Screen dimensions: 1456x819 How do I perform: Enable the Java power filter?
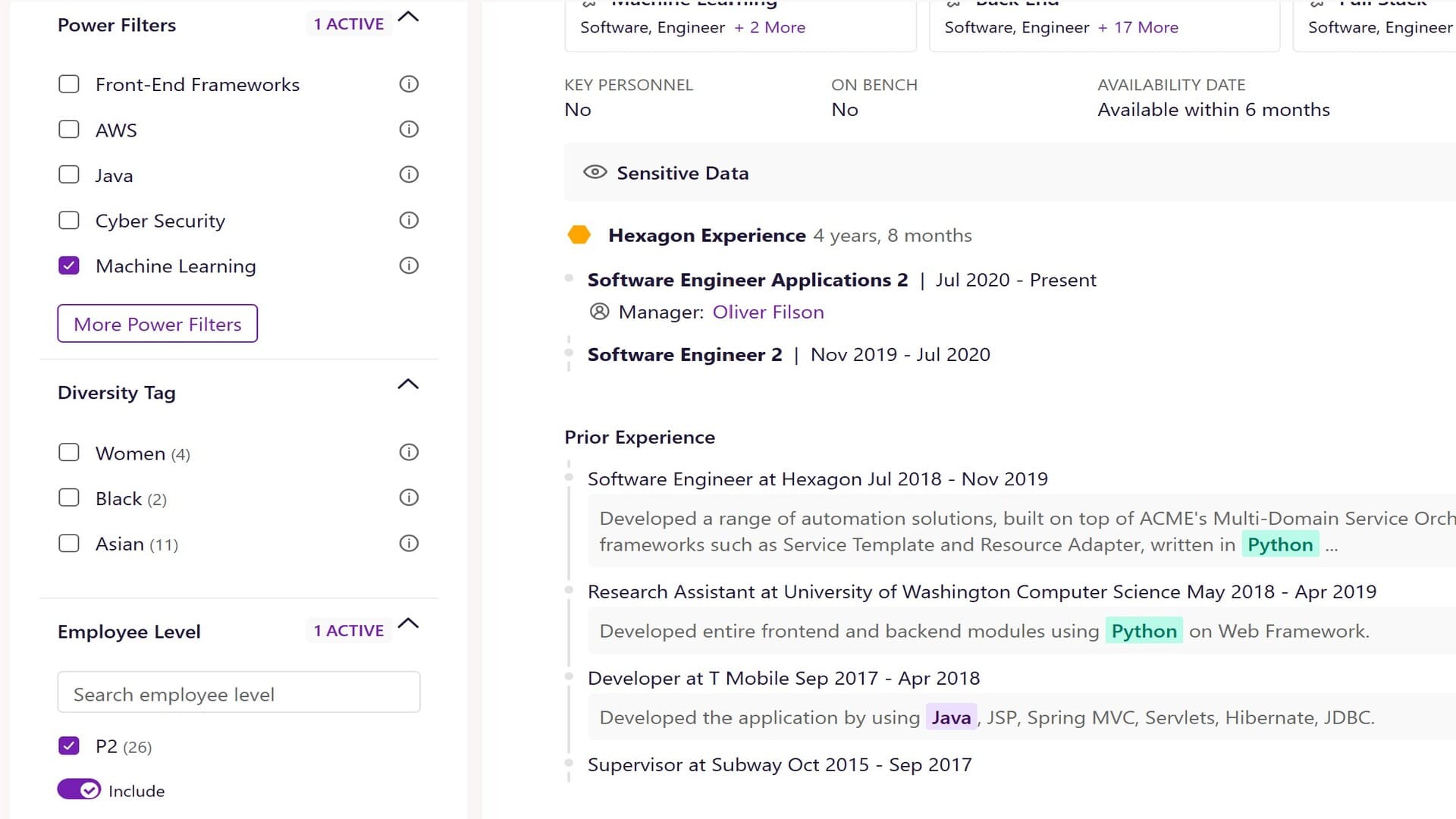coord(69,174)
